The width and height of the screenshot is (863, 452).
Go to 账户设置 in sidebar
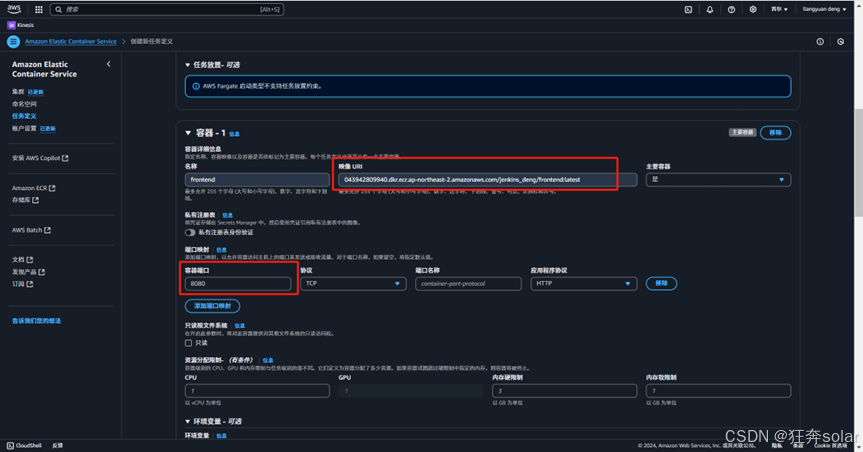(24, 128)
